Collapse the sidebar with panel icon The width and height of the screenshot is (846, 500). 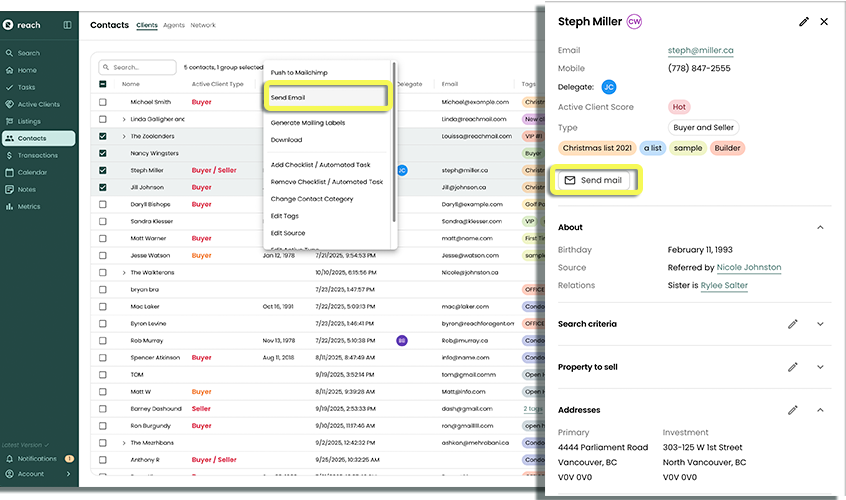(67, 25)
